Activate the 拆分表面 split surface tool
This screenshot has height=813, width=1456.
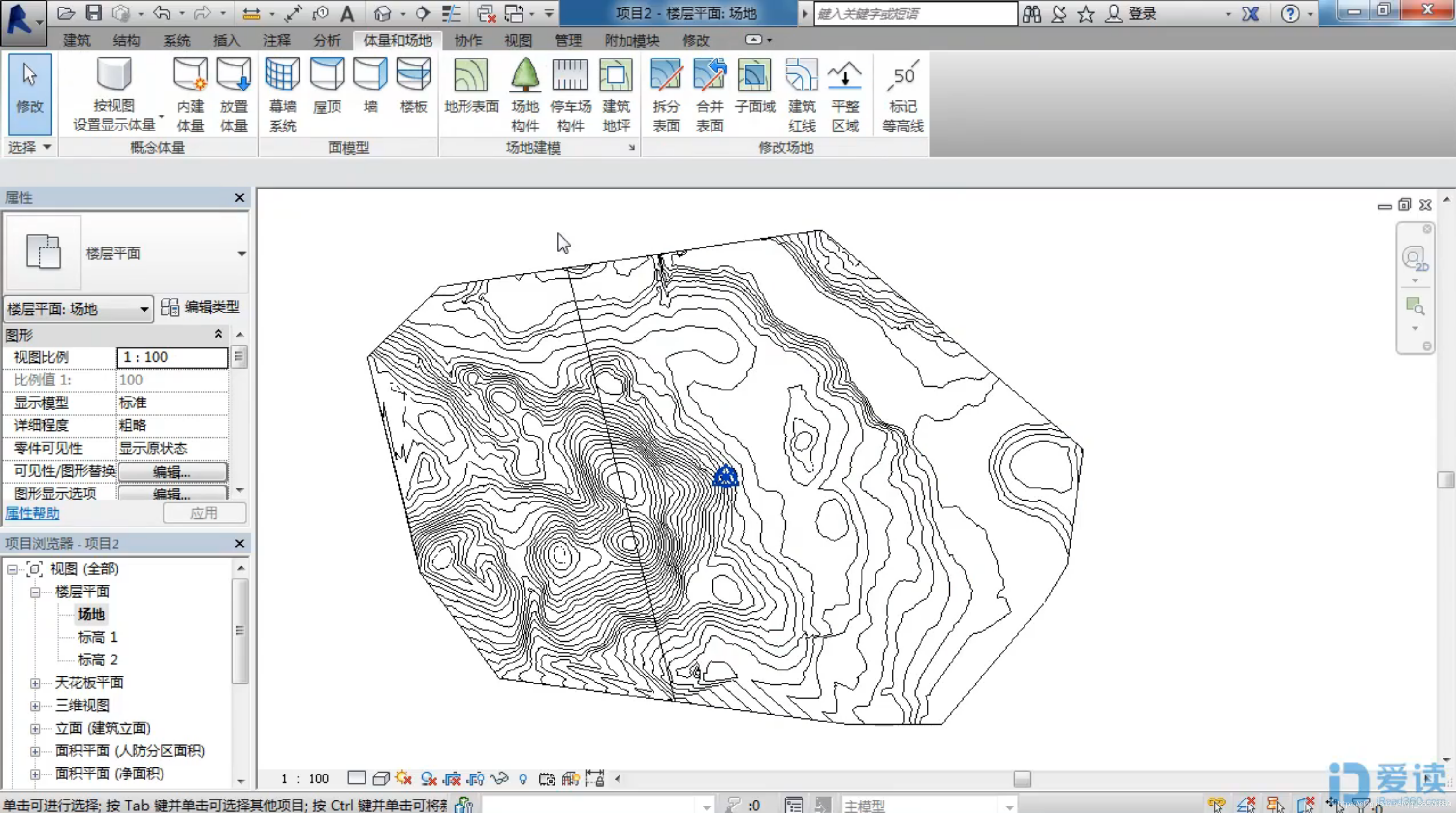click(x=666, y=94)
